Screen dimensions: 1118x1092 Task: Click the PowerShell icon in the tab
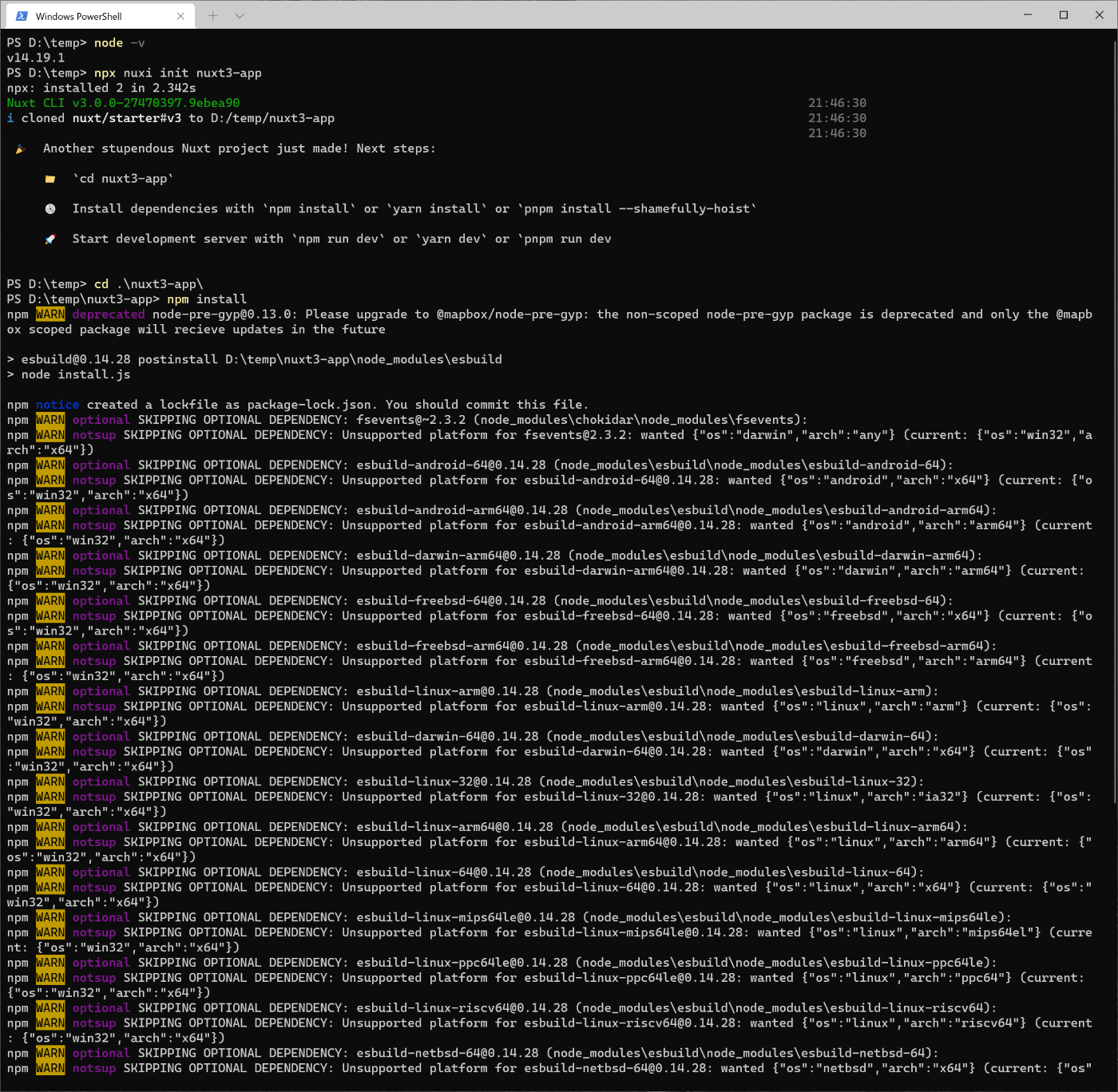(22, 16)
